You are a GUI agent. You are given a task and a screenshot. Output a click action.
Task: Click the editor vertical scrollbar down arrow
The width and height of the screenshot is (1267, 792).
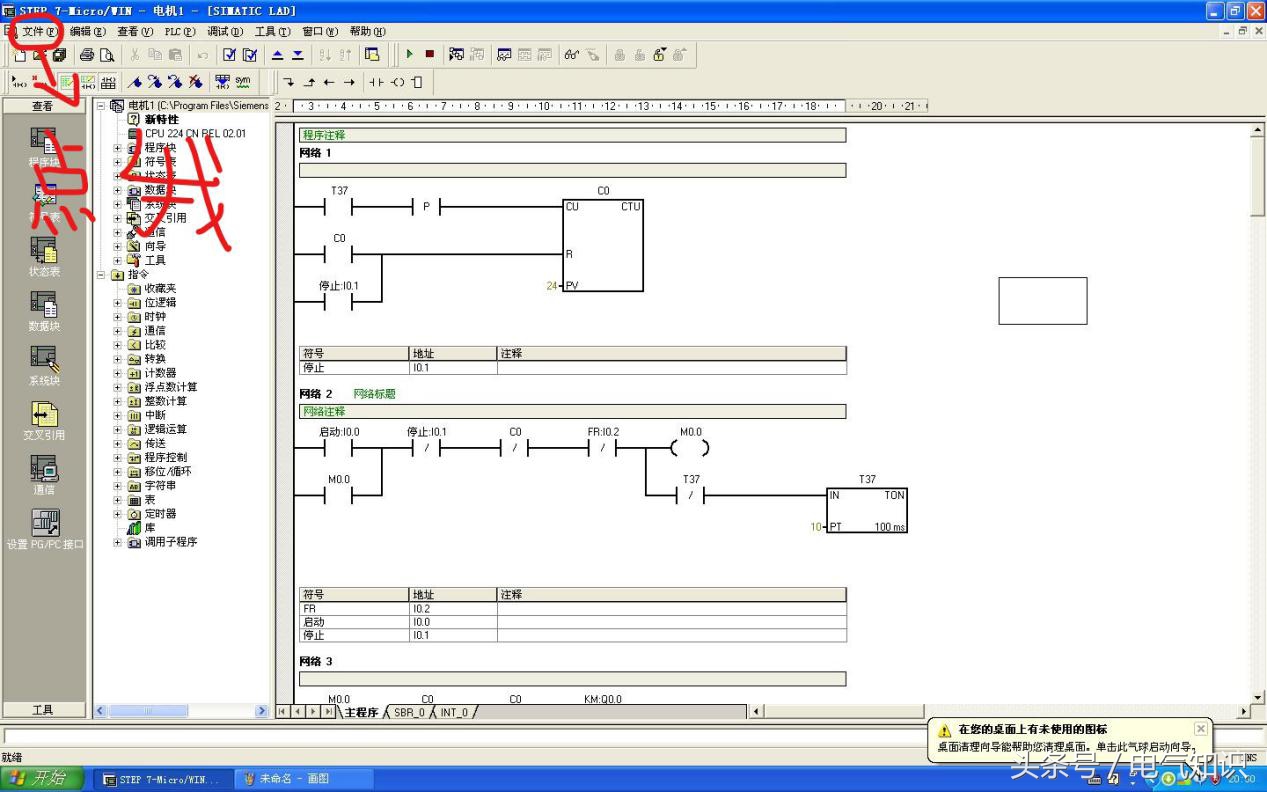tap(1258, 697)
